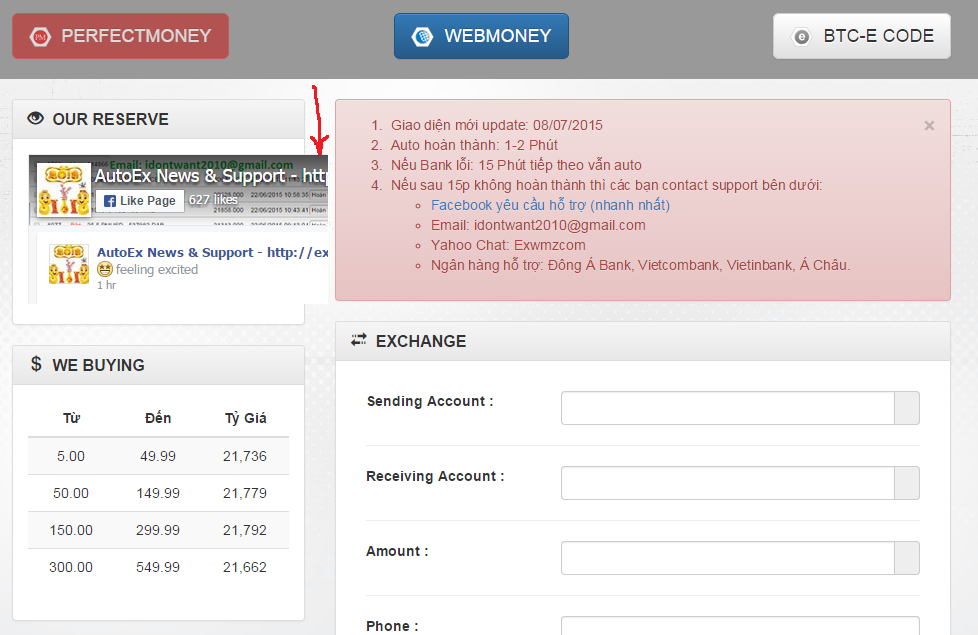Select the rate 21,662 cell
Image resolution: width=978 pixels, height=635 pixels.
pyautogui.click(x=244, y=567)
